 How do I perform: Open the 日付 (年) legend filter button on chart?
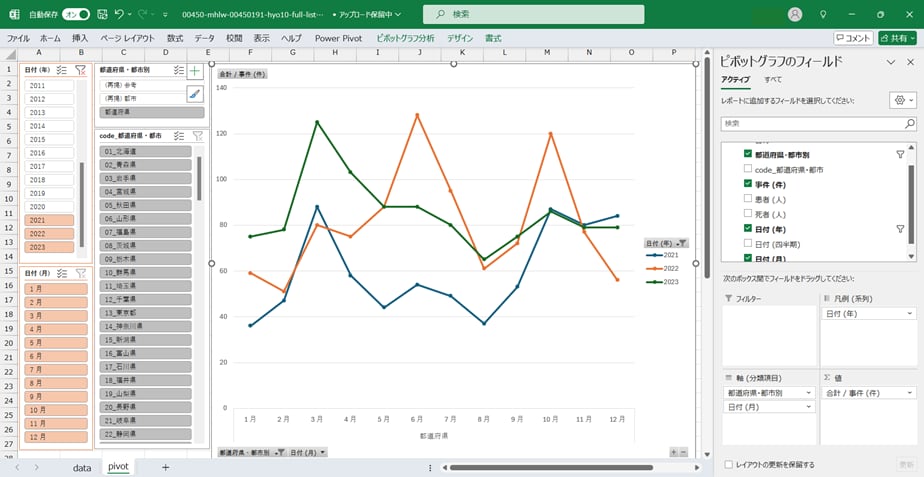(666, 243)
